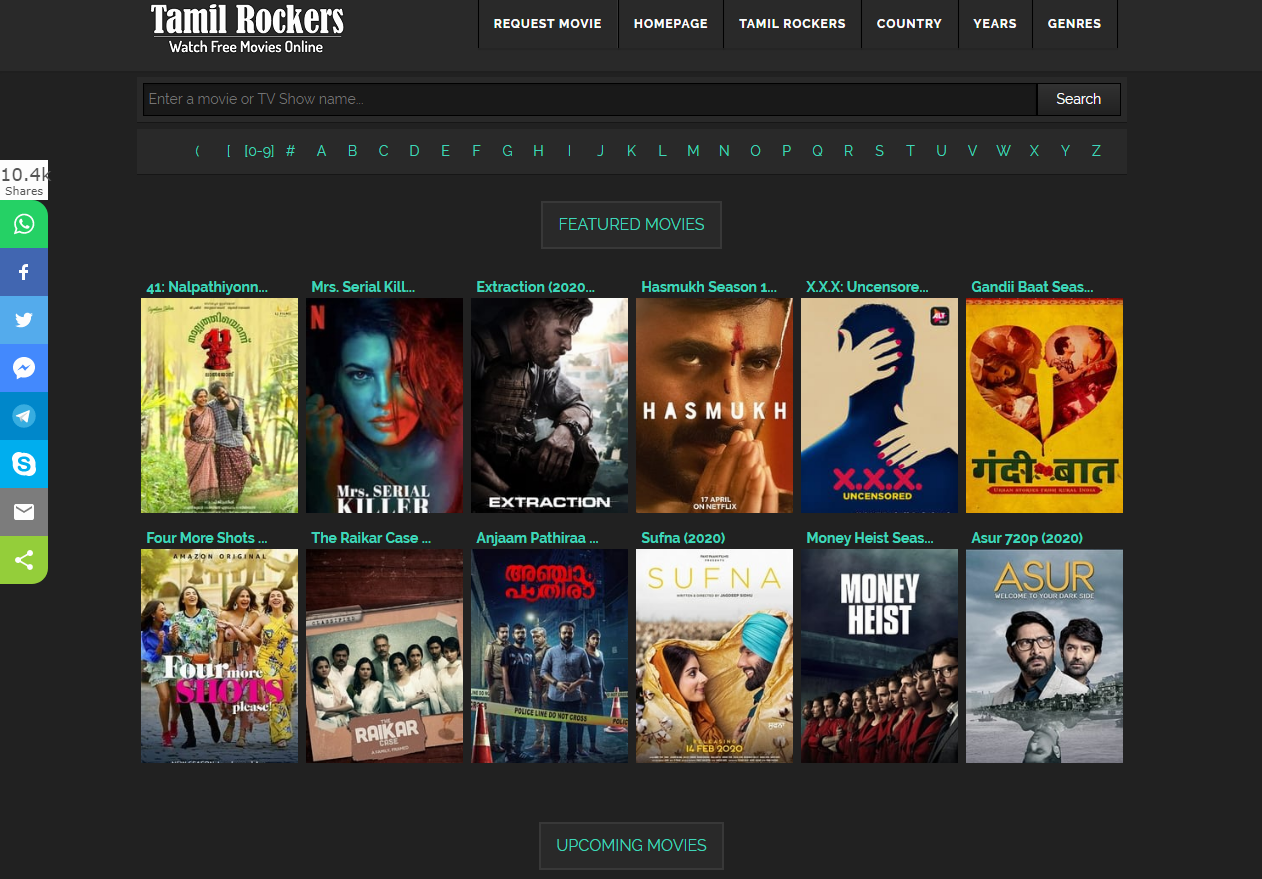Filter titles by the [0-9] link

(x=259, y=151)
